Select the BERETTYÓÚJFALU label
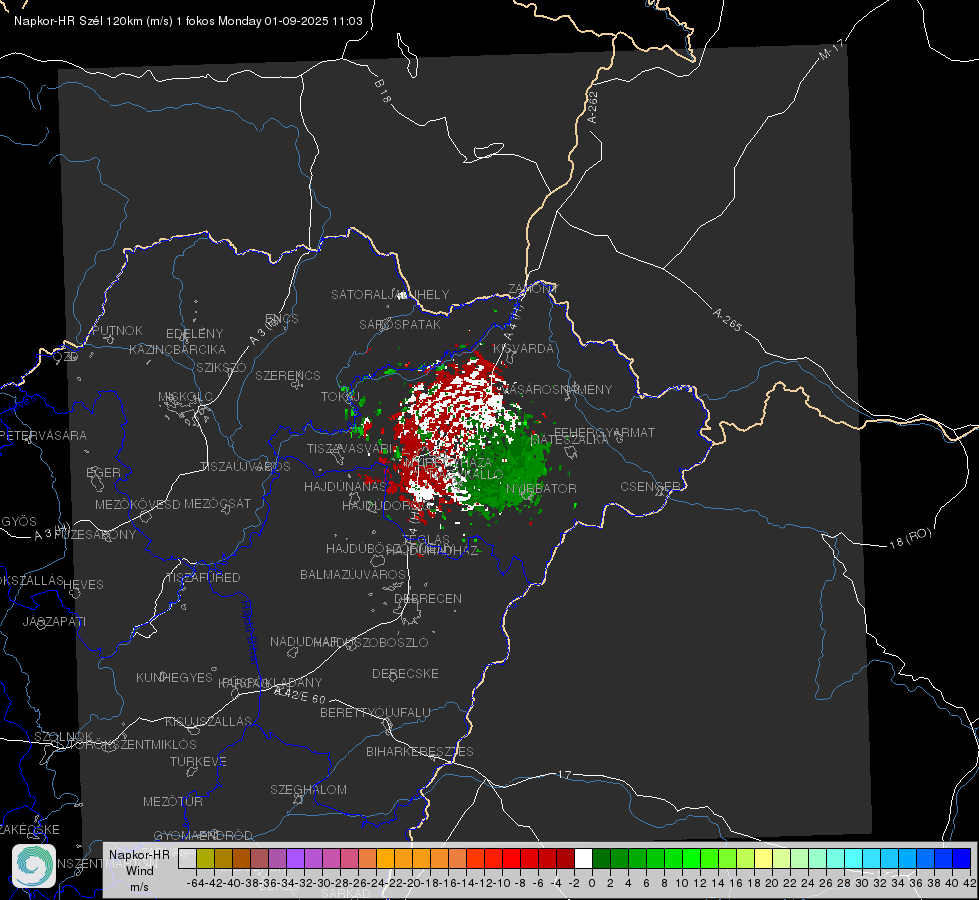Screen dimensions: 979x900 [375, 712]
